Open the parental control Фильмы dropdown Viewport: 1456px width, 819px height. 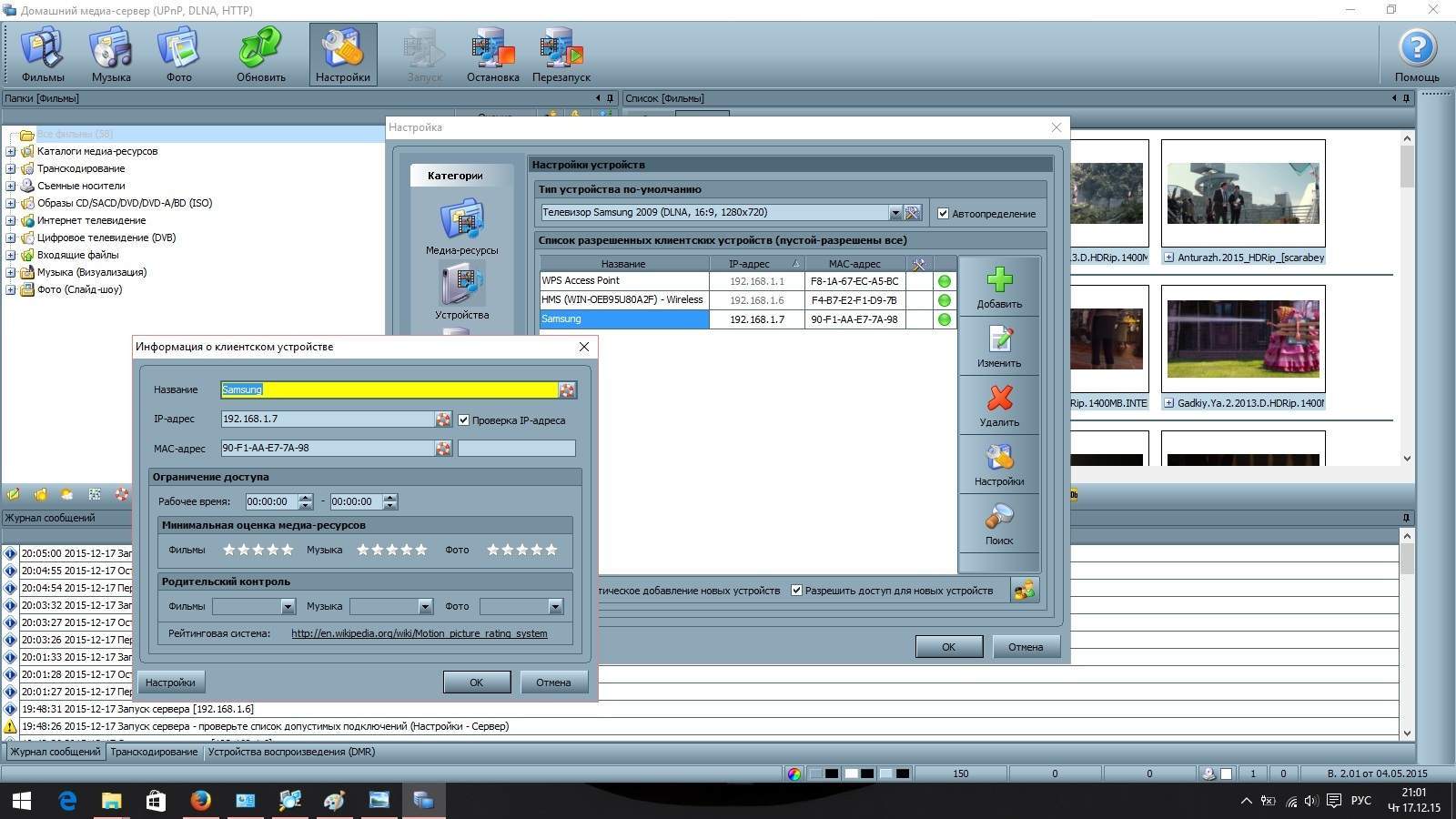point(288,607)
